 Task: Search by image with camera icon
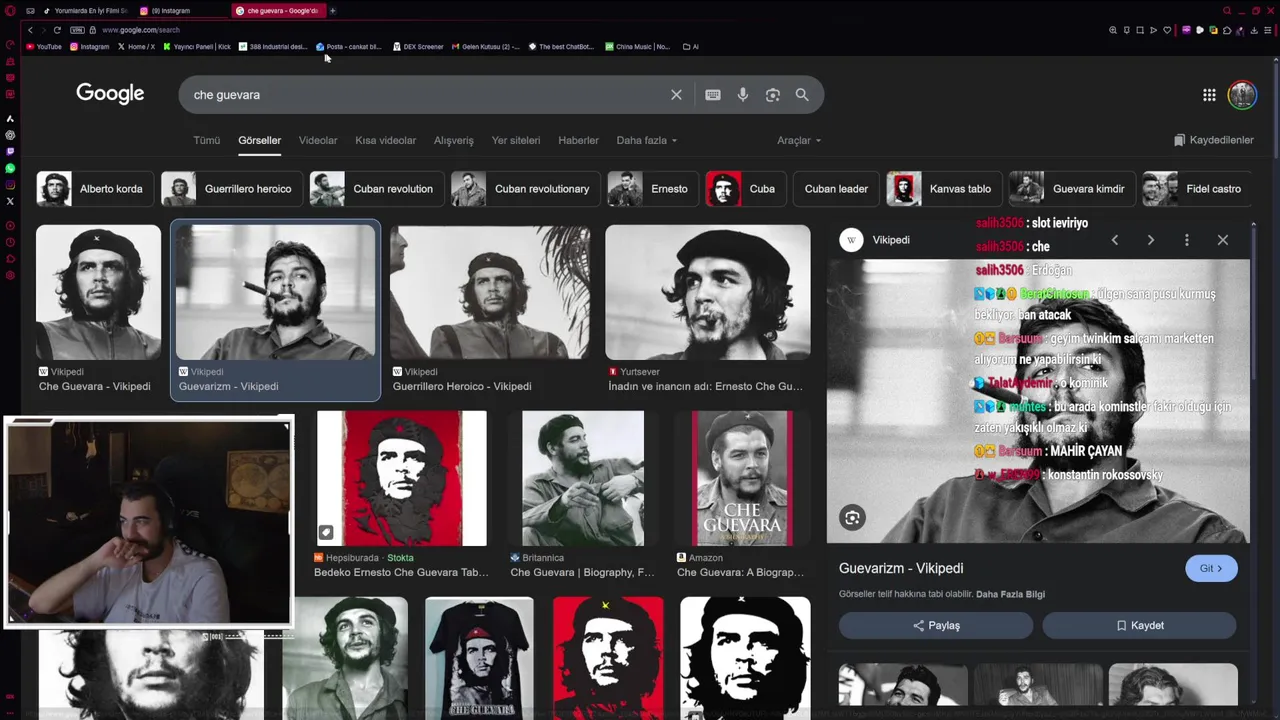773,95
